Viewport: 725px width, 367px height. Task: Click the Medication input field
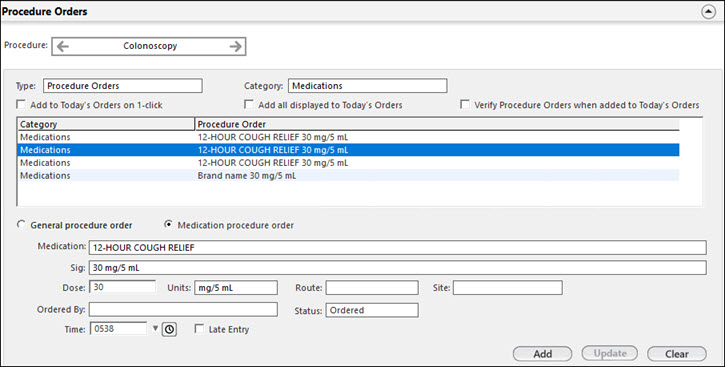(398, 247)
